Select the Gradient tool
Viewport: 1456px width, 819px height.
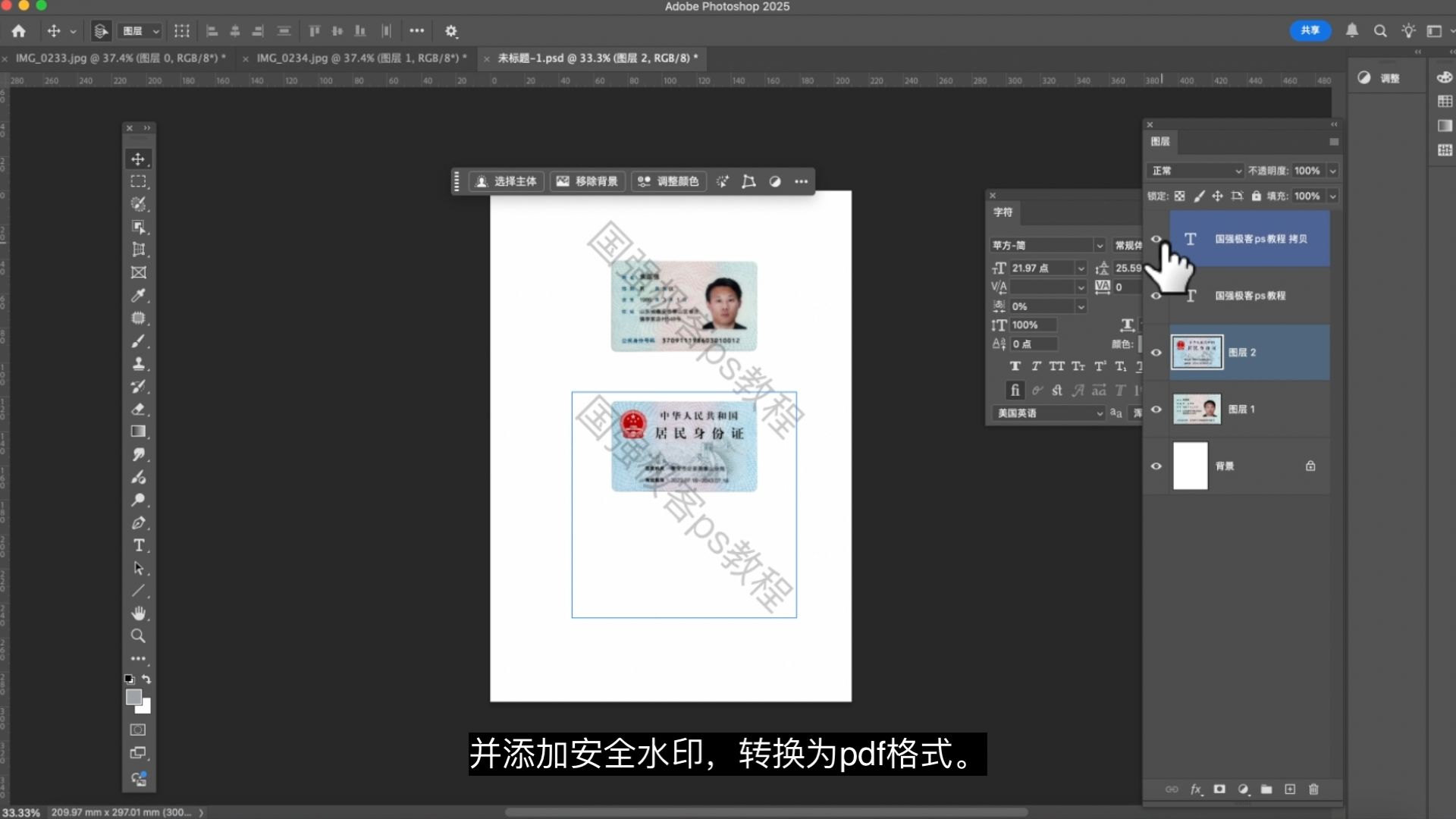138,431
